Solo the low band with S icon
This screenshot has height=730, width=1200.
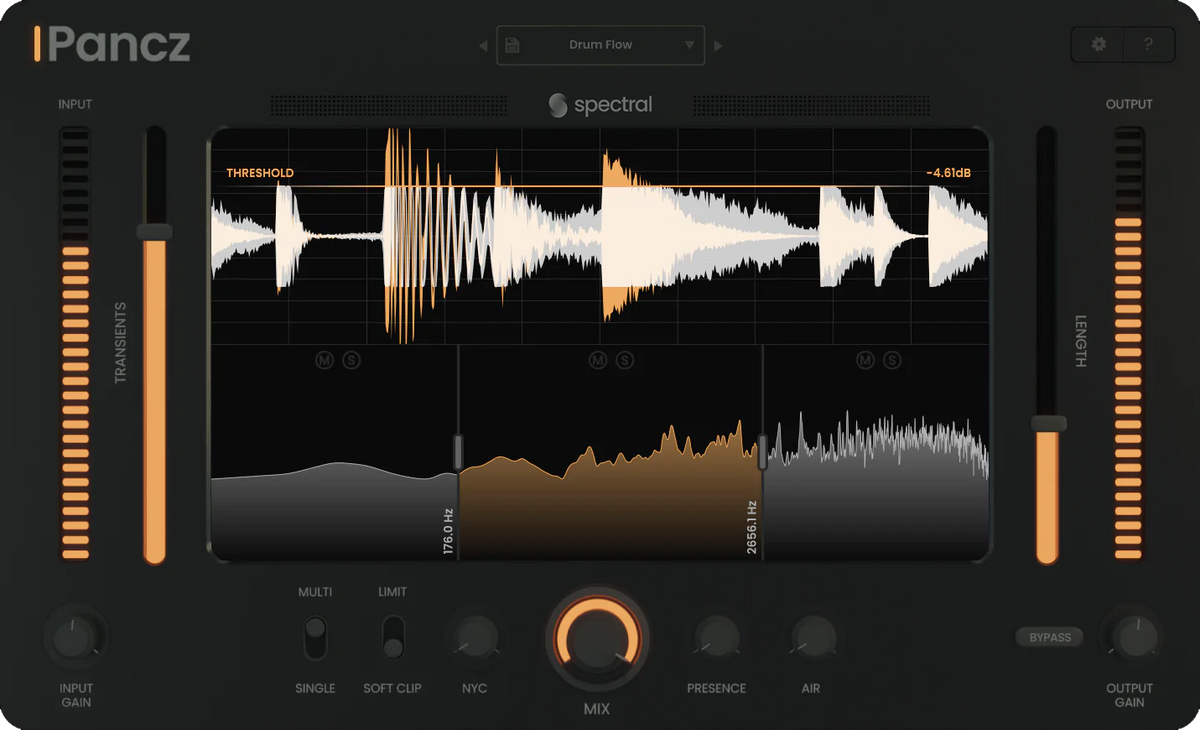[x=351, y=360]
